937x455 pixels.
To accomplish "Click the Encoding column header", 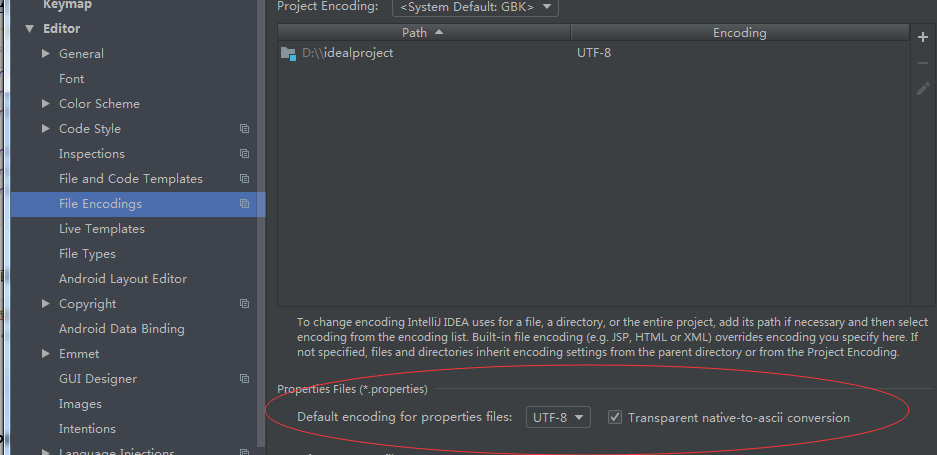I will point(739,33).
